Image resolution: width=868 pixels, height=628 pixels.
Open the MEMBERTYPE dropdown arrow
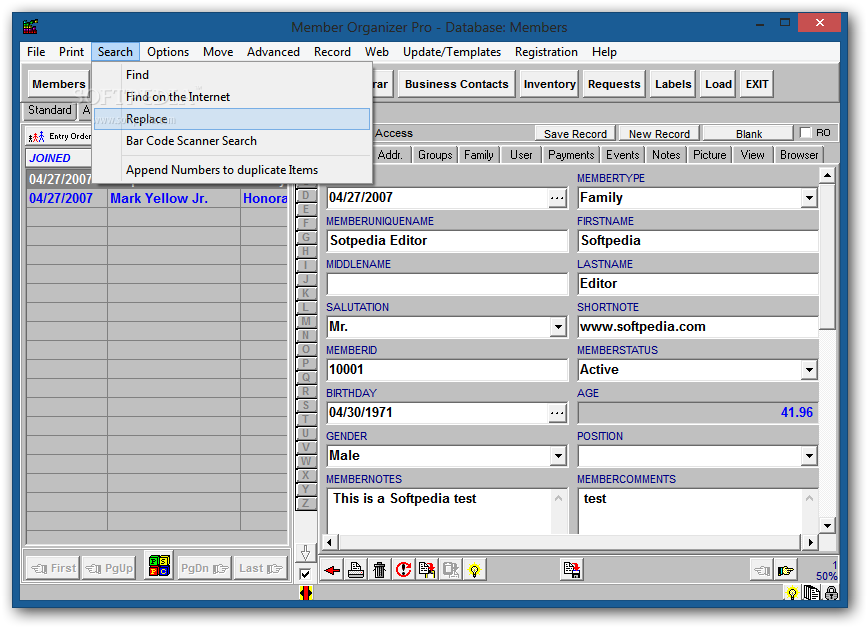click(809, 198)
